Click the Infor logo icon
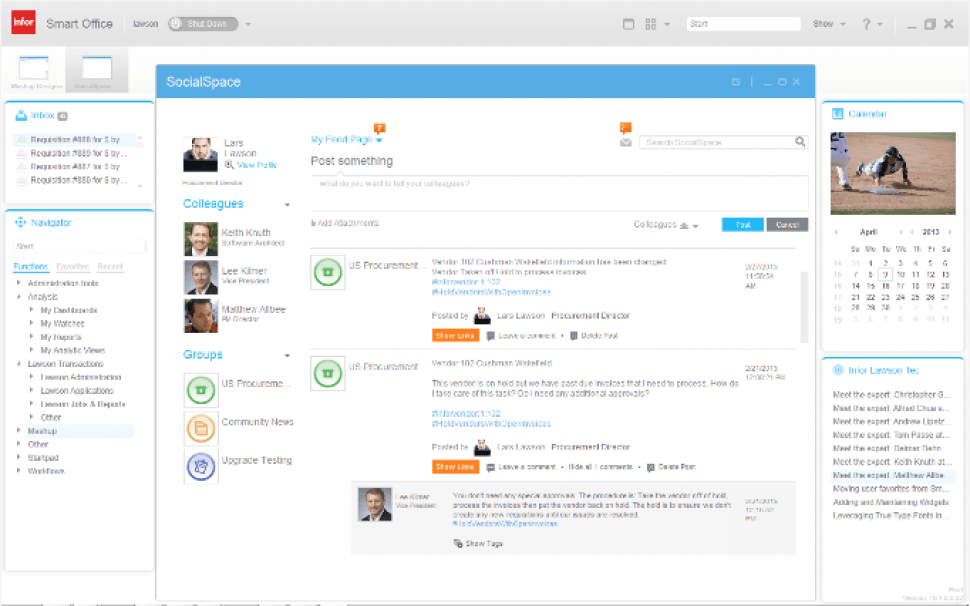 [24, 23]
